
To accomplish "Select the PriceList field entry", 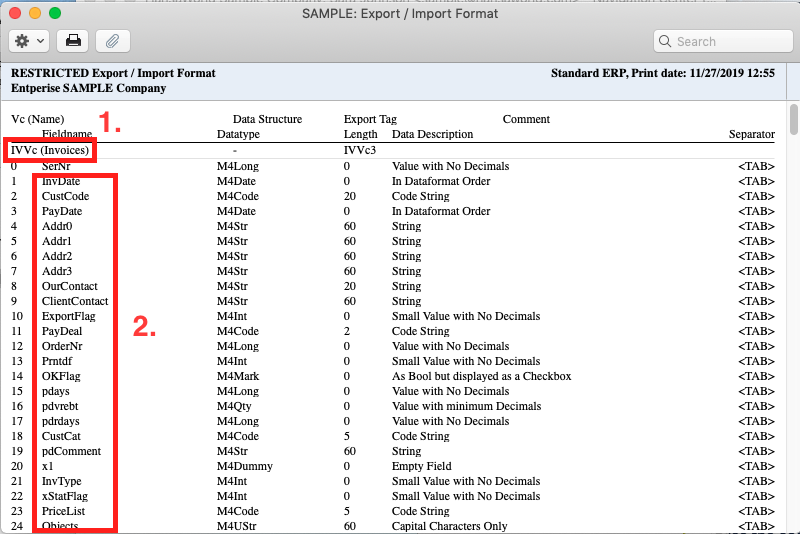I will pyautogui.click(x=64, y=511).
